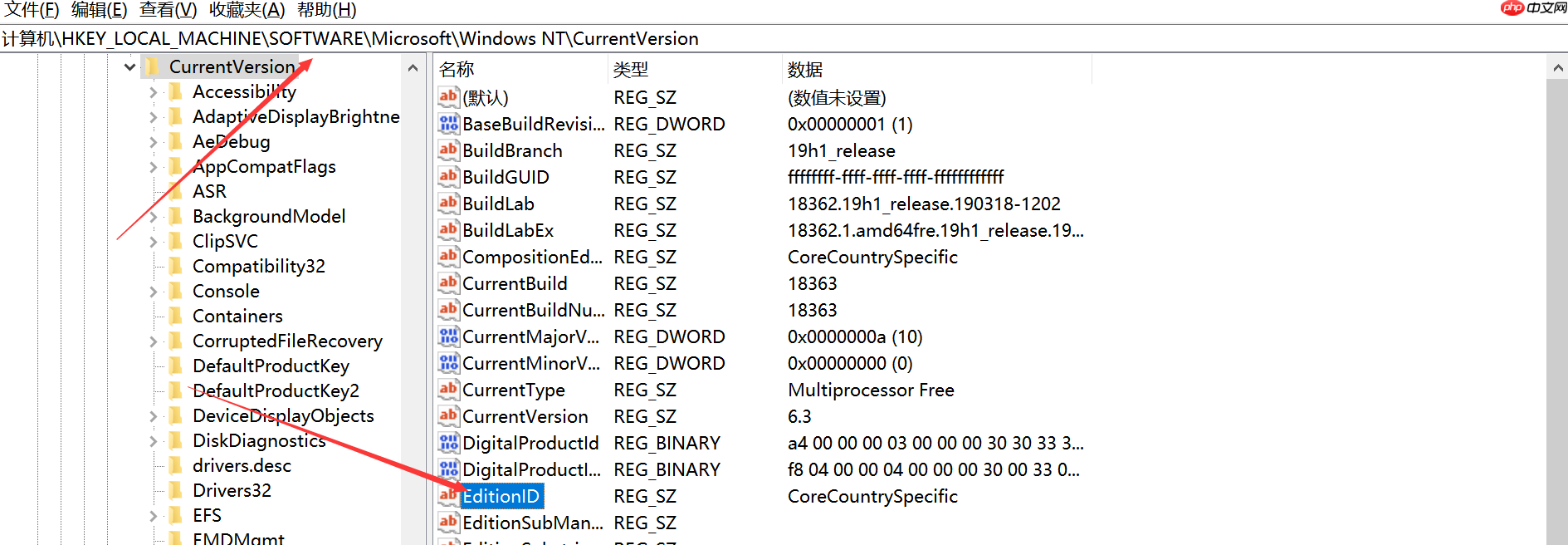Click the folder icon of Accessibility key
The width and height of the screenshot is (1568, 545).
coord(176,91)
